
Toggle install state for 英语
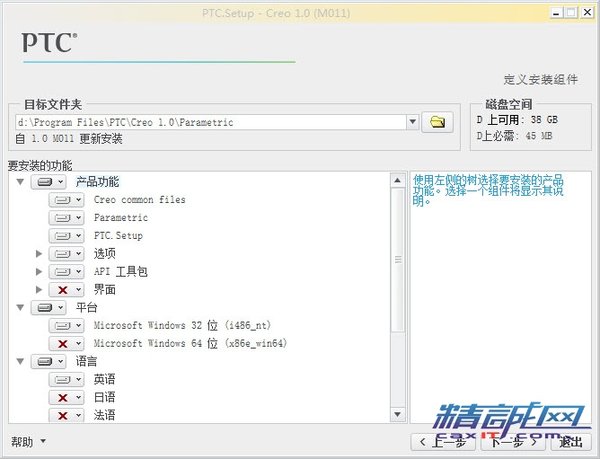pos(66,379)
